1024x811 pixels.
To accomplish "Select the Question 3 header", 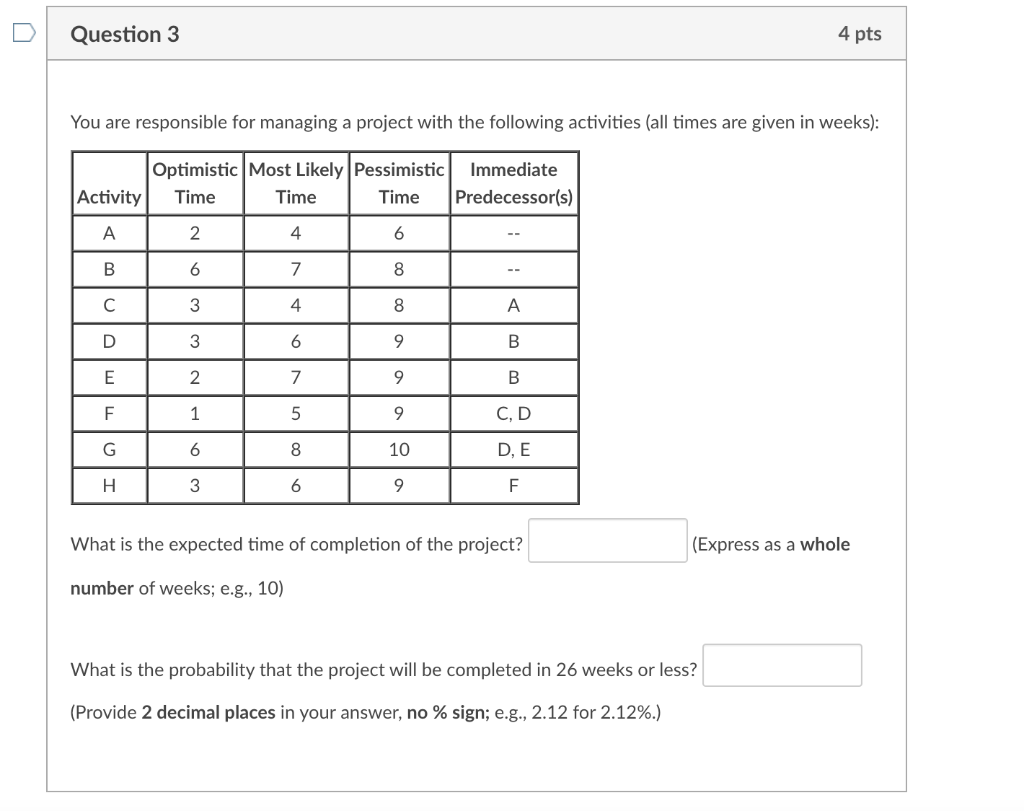I will point(124,33).
